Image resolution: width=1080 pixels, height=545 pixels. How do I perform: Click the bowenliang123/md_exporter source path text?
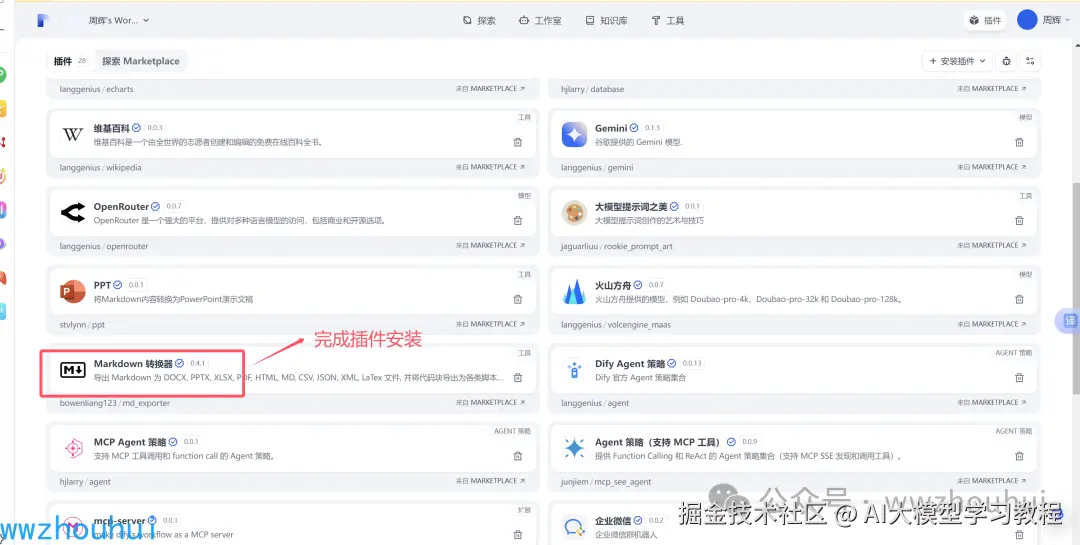pos(114,403)
